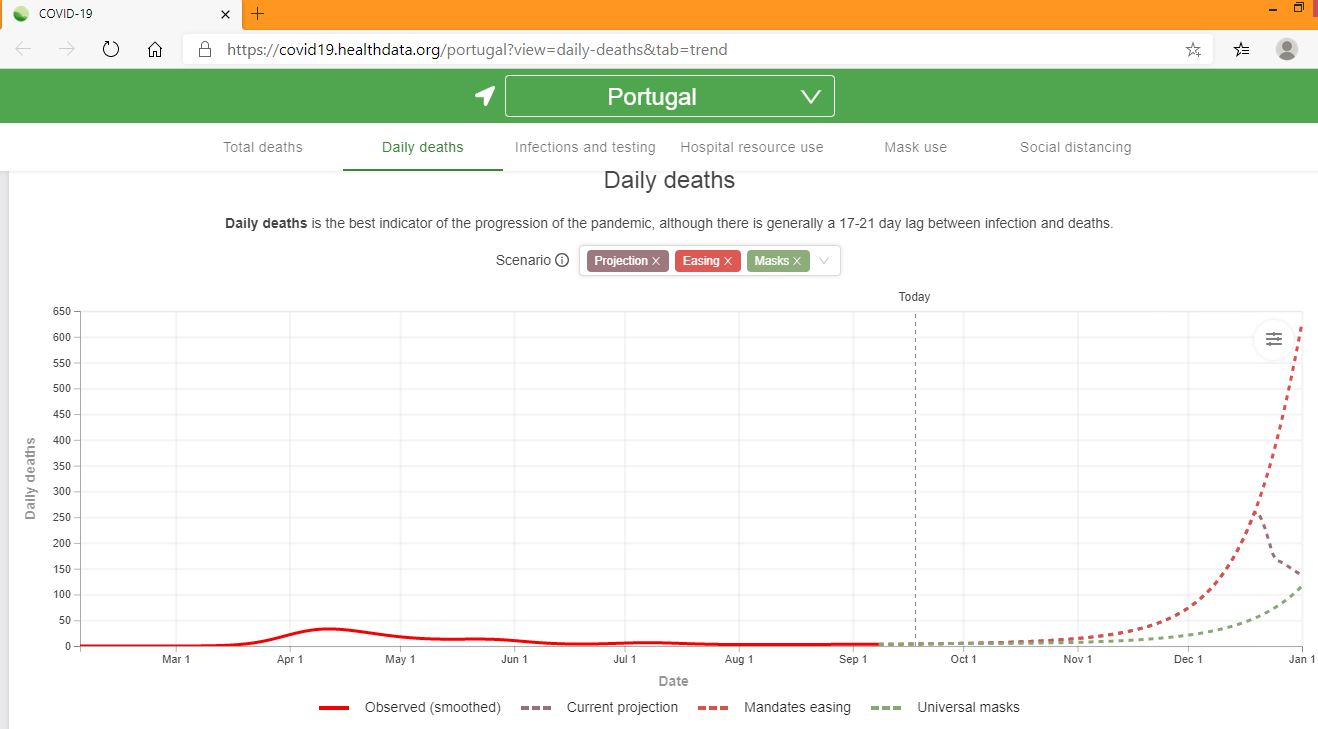Toggle the Mandates easing legend series
Image resolution: width=1318 pixels, height=729 pixels.
click(x=774, y=707)
